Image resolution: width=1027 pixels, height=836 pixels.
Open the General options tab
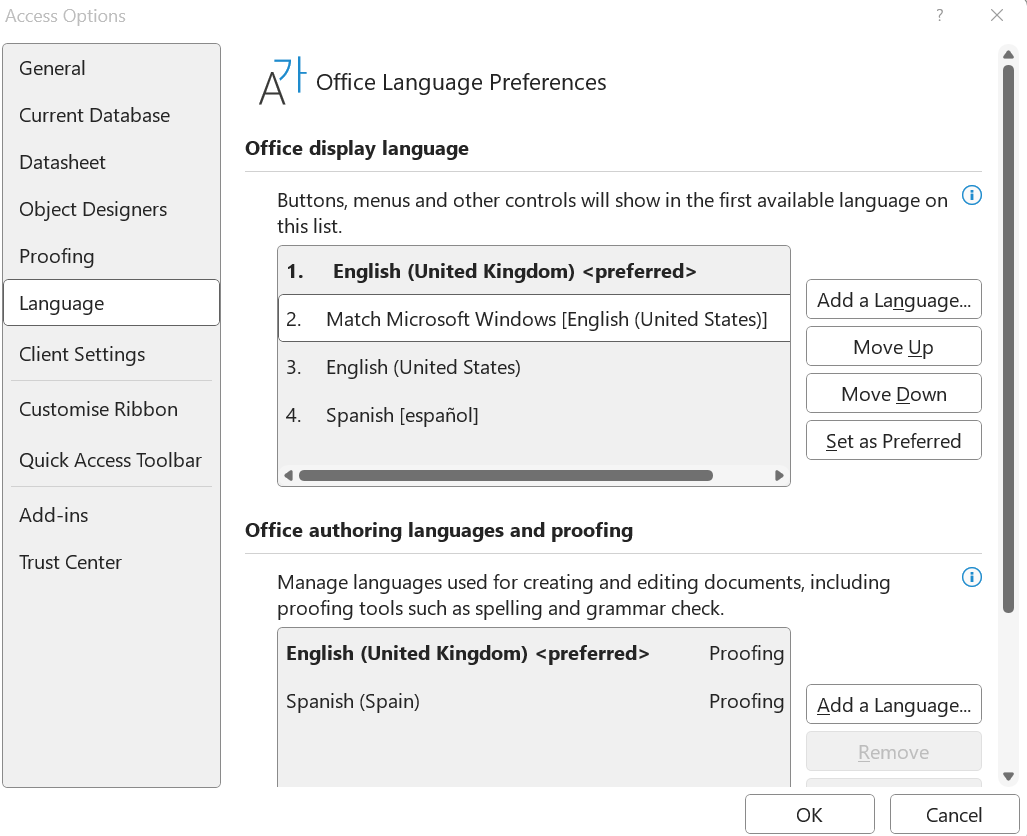(x=52, y=68)
